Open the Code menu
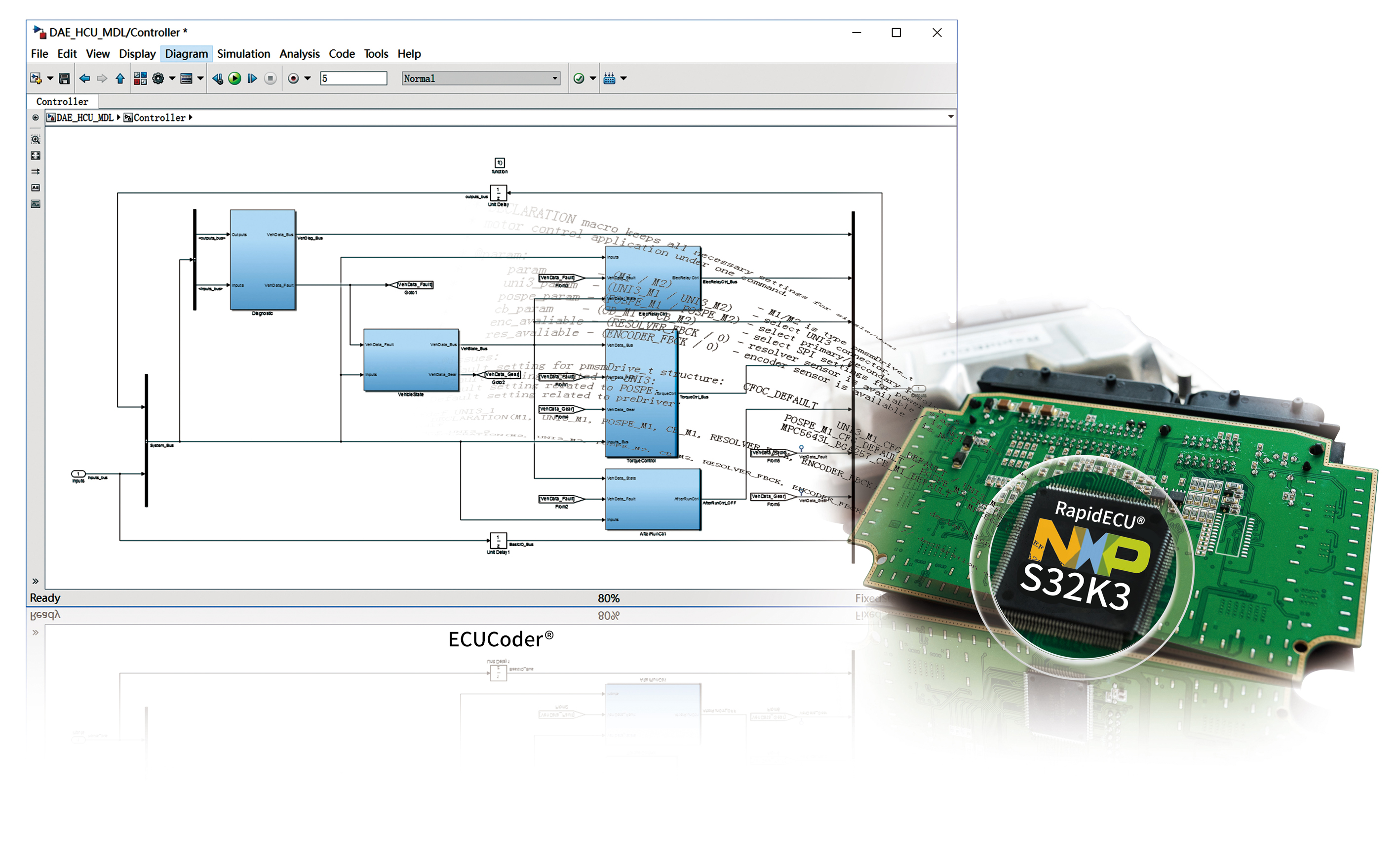1400x867 pixels. click(x=341, y=54)
